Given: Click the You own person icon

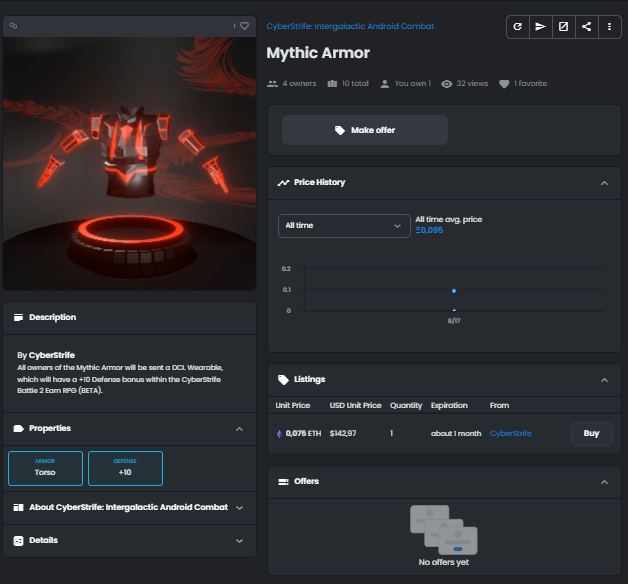Looking at the screenshot, I should [x=384, y=84].
